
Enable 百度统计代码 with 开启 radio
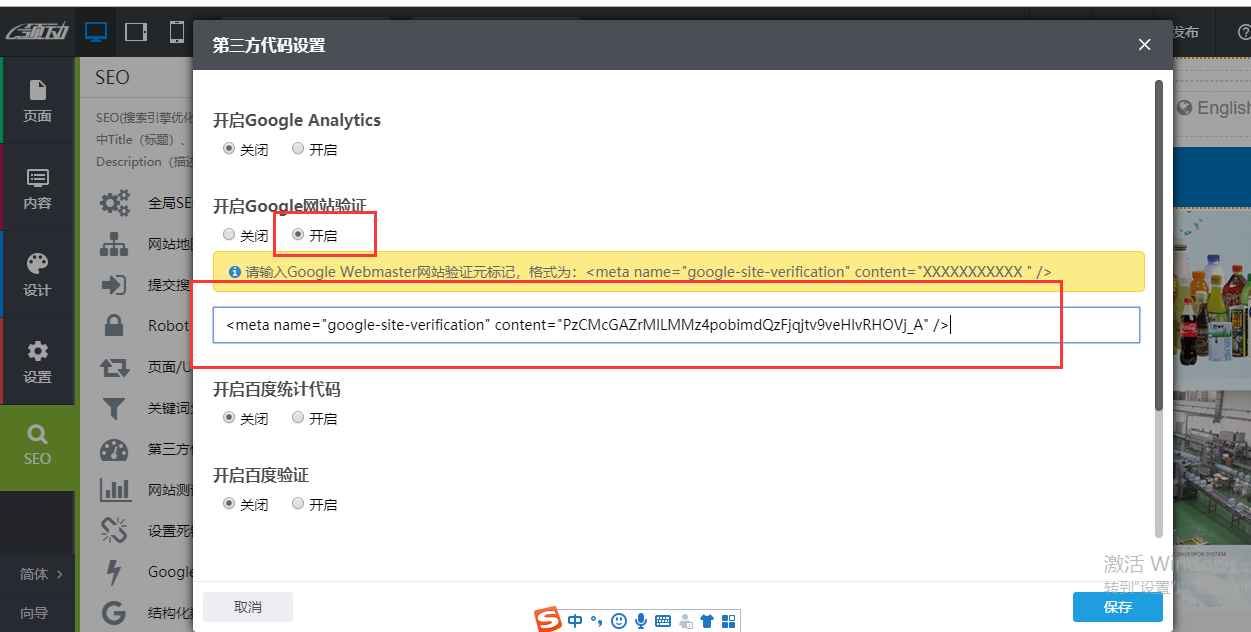pos(298,418)
